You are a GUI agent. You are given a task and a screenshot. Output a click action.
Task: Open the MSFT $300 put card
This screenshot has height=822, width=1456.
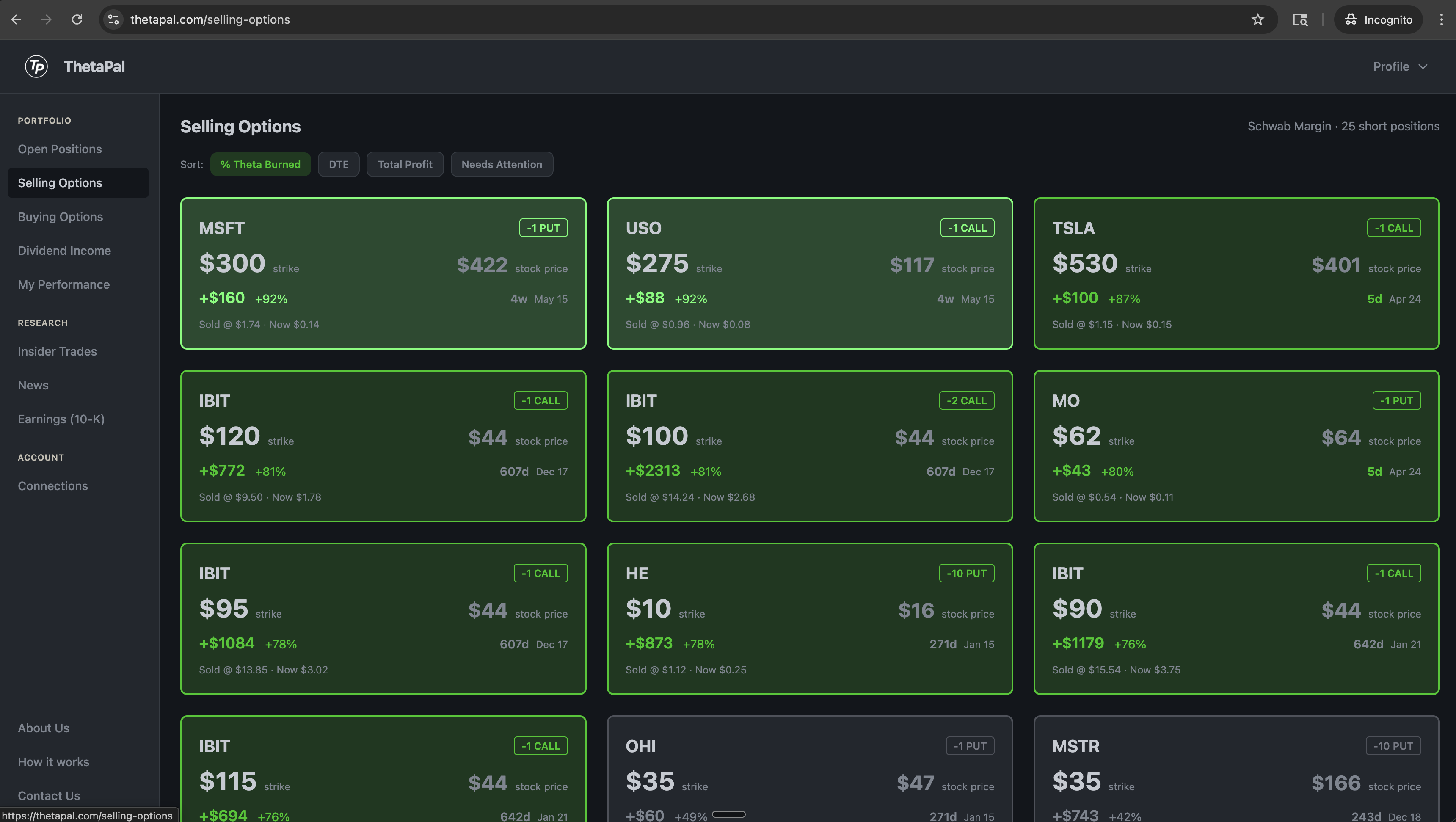383,273
